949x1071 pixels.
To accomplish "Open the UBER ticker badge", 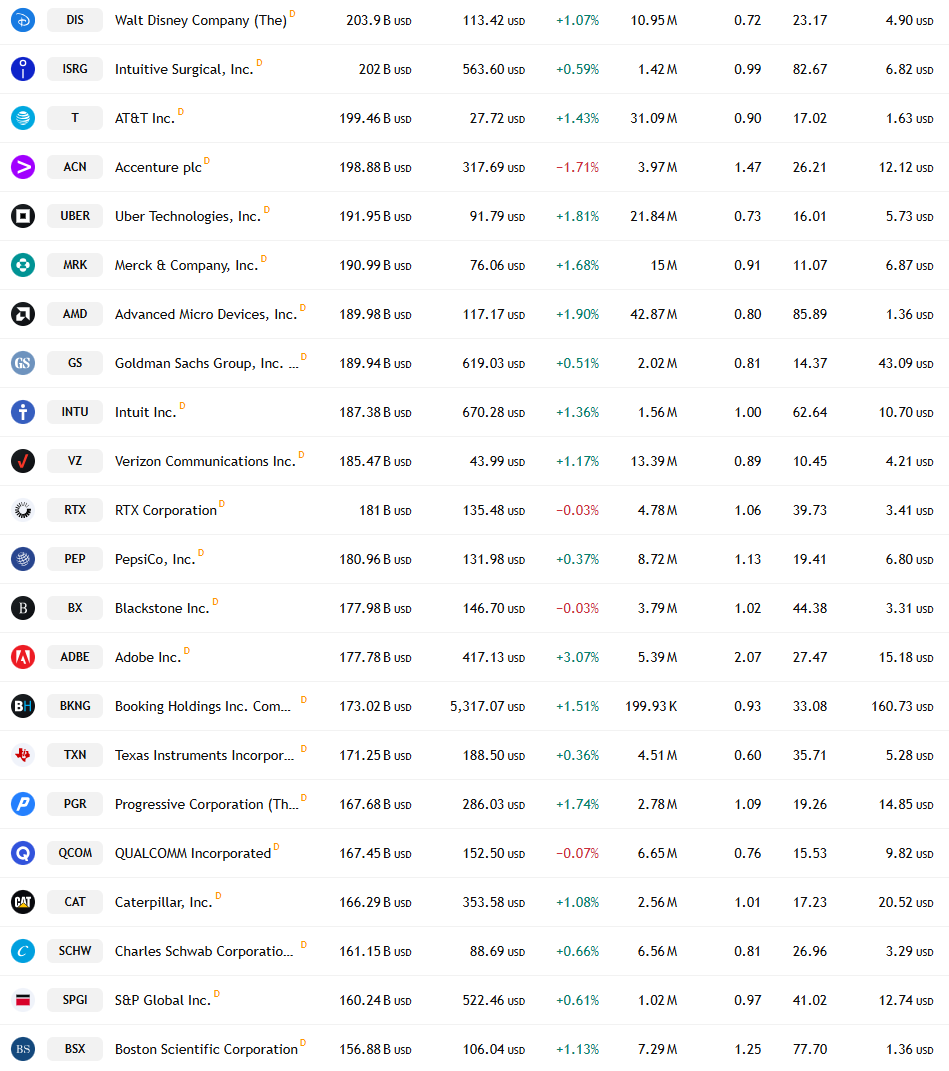I will pyautogui.click(x=75, y=216).
